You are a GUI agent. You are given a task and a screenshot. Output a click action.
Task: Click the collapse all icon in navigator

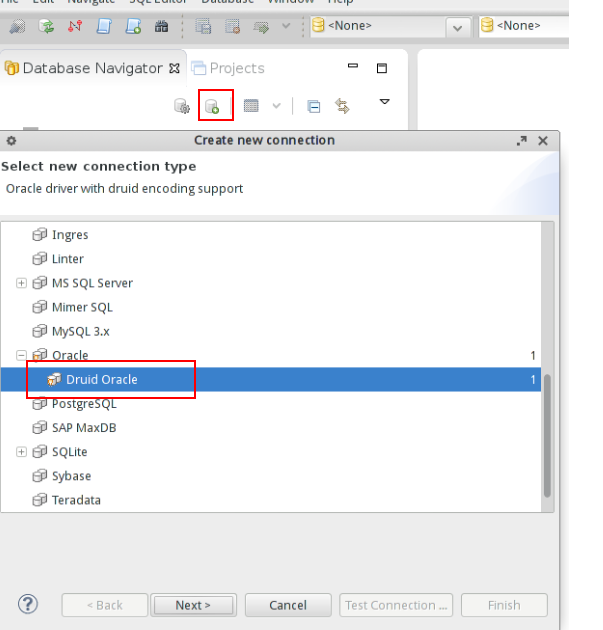point(313,106)
